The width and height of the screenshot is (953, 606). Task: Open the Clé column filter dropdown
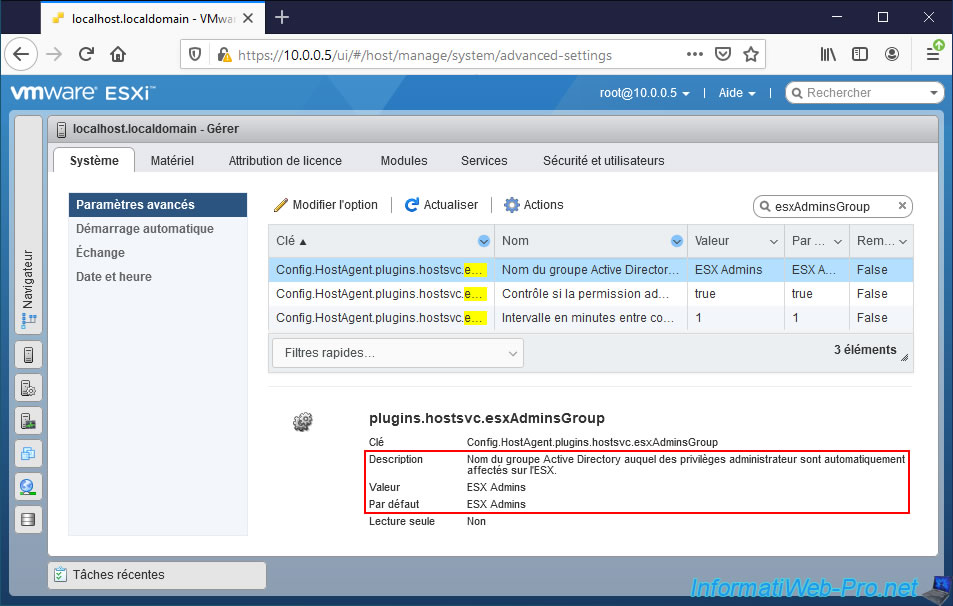pyautogui.click(x=484, y=241)
